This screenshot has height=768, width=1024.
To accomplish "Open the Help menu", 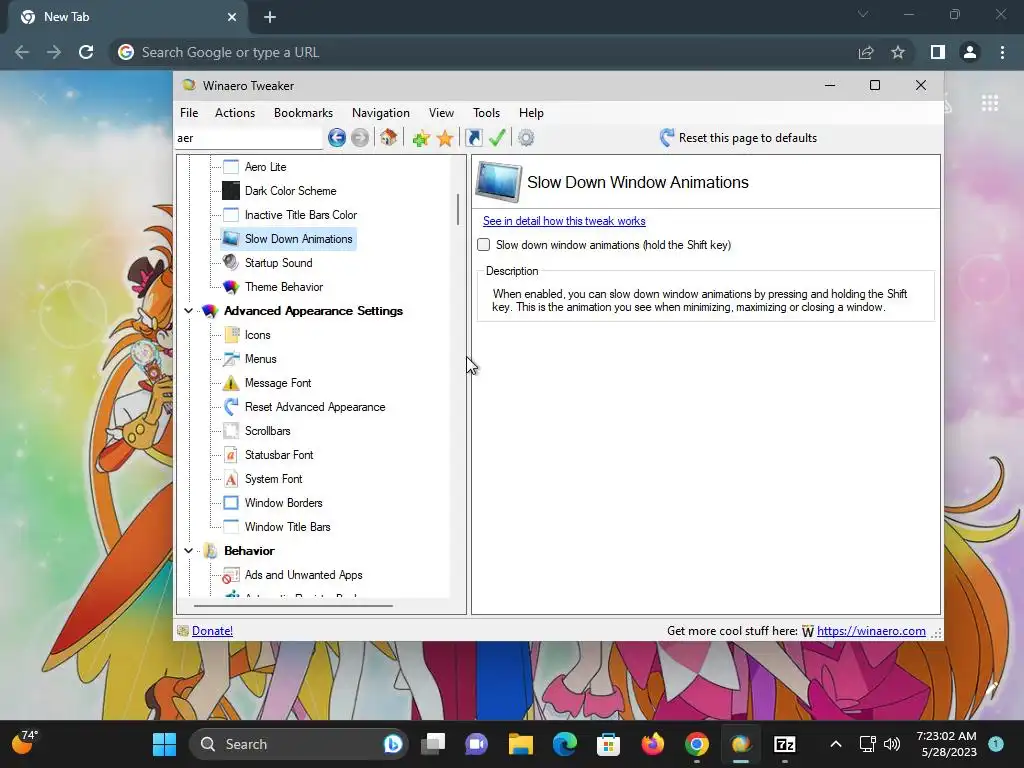I will (531, 112).
